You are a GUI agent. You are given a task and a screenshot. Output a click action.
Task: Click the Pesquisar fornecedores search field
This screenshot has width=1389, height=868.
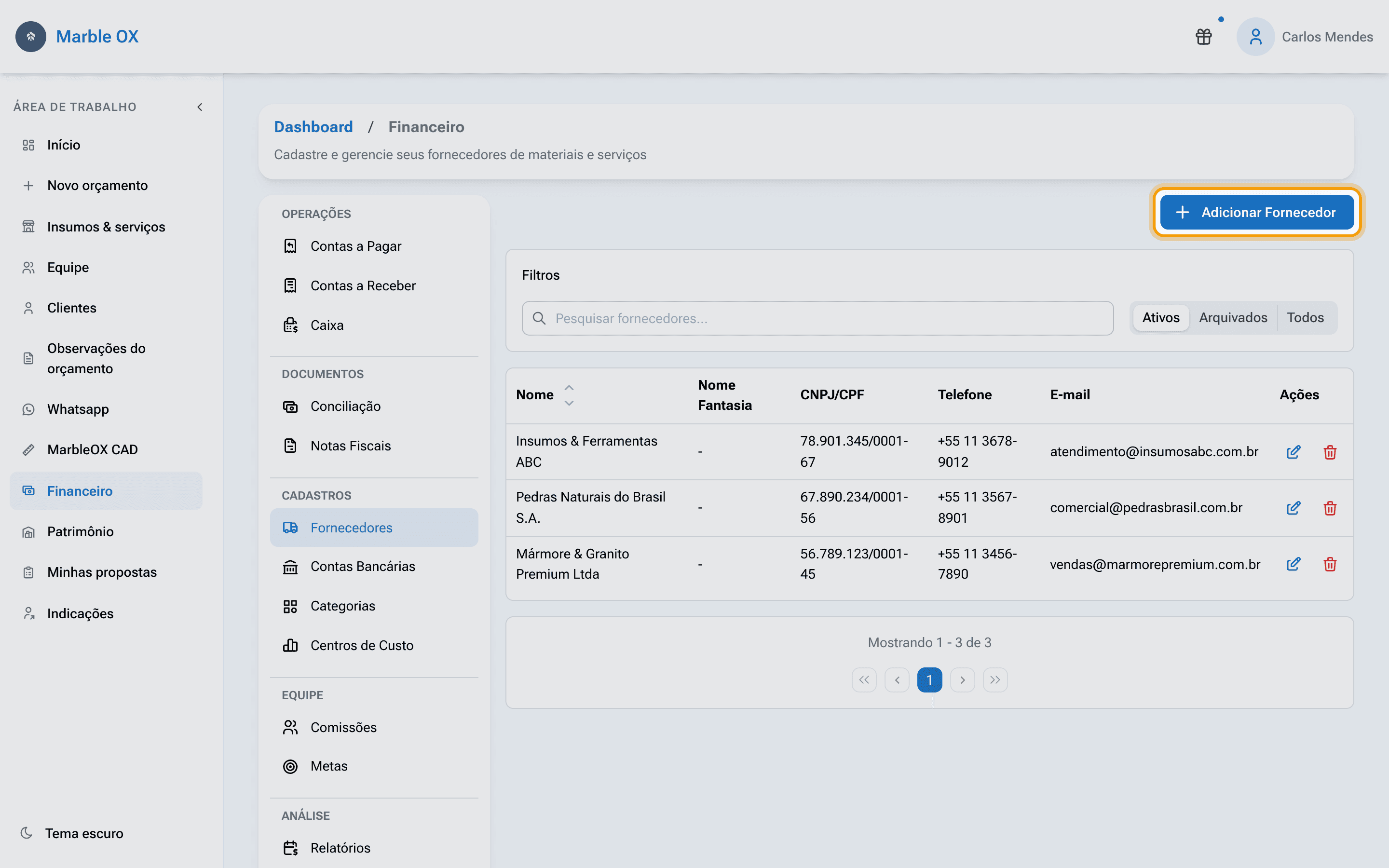817,318
